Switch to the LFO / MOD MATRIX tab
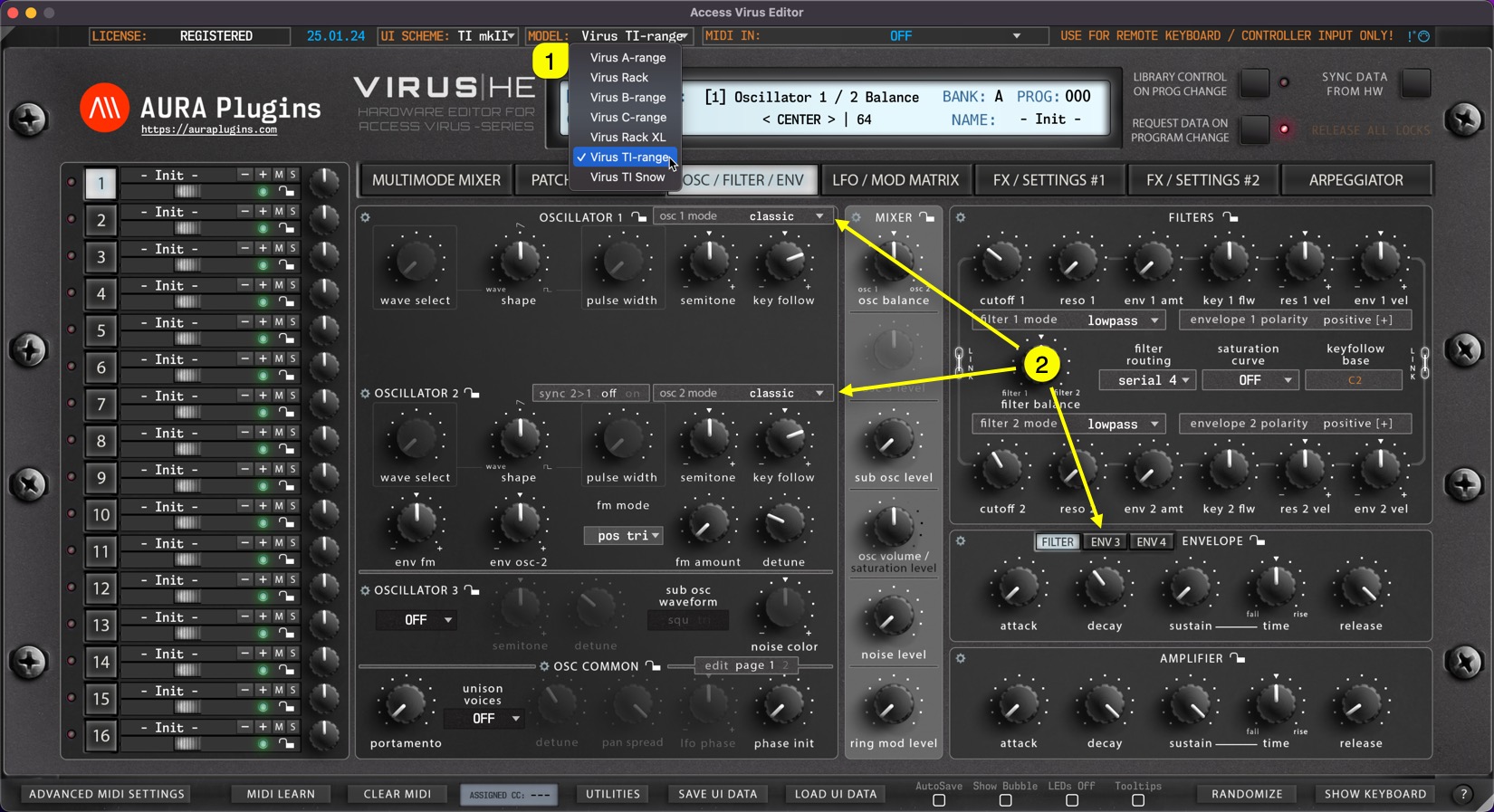 pyautogui.click(x=895, y=180)
